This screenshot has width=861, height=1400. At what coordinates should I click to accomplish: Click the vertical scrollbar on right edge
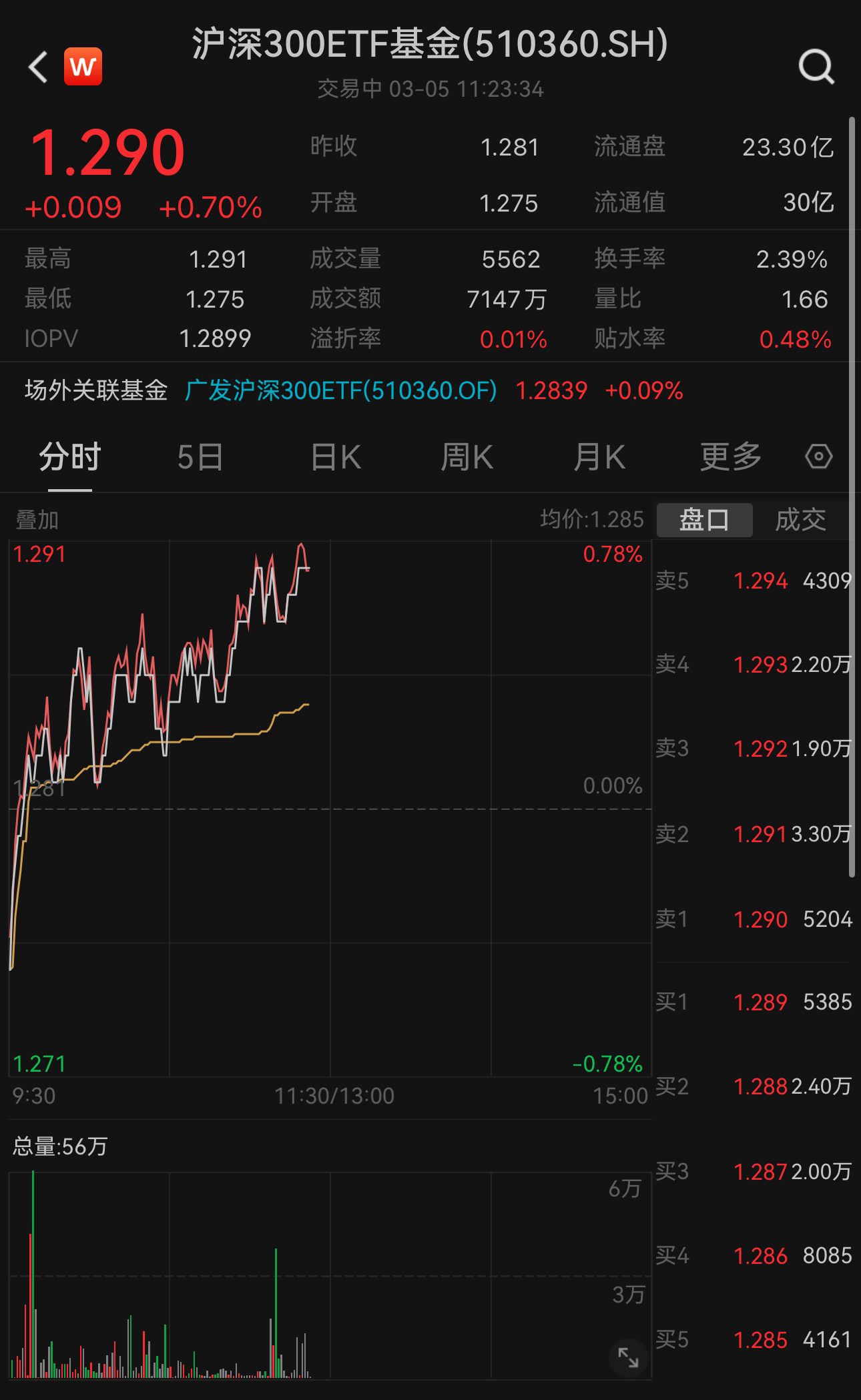tap(852, 497)
